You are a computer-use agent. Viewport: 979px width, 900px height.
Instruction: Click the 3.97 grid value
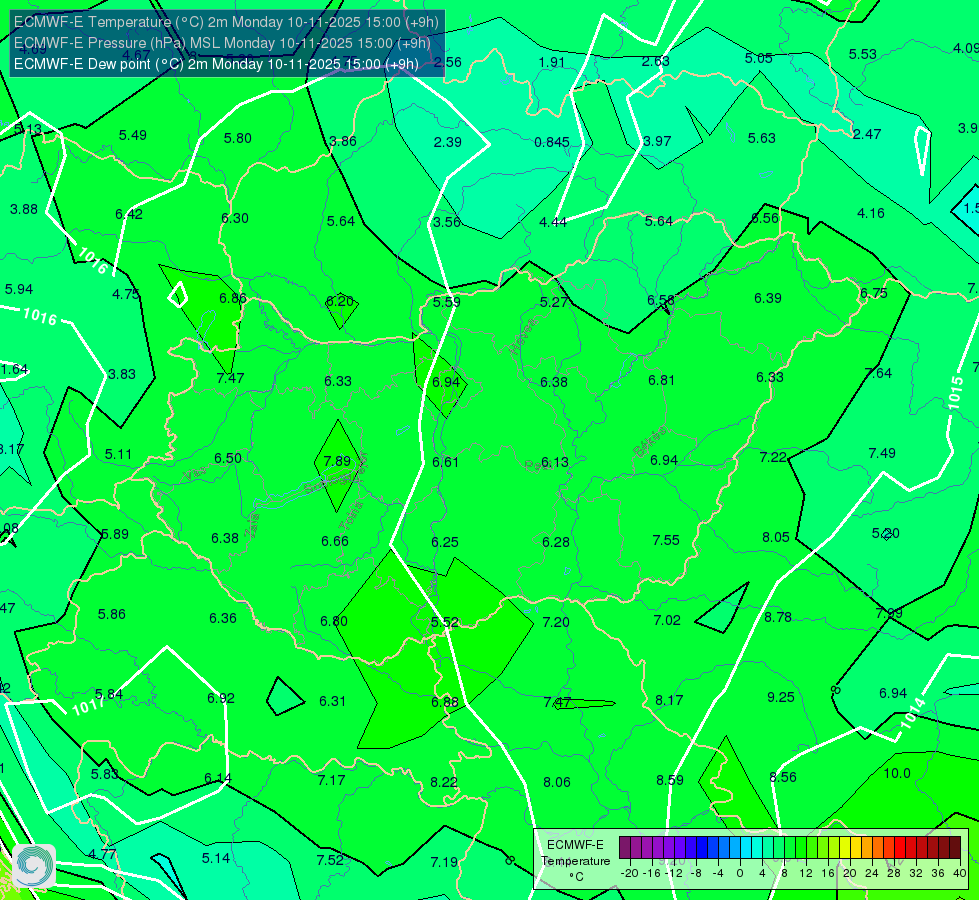(657, 142)
